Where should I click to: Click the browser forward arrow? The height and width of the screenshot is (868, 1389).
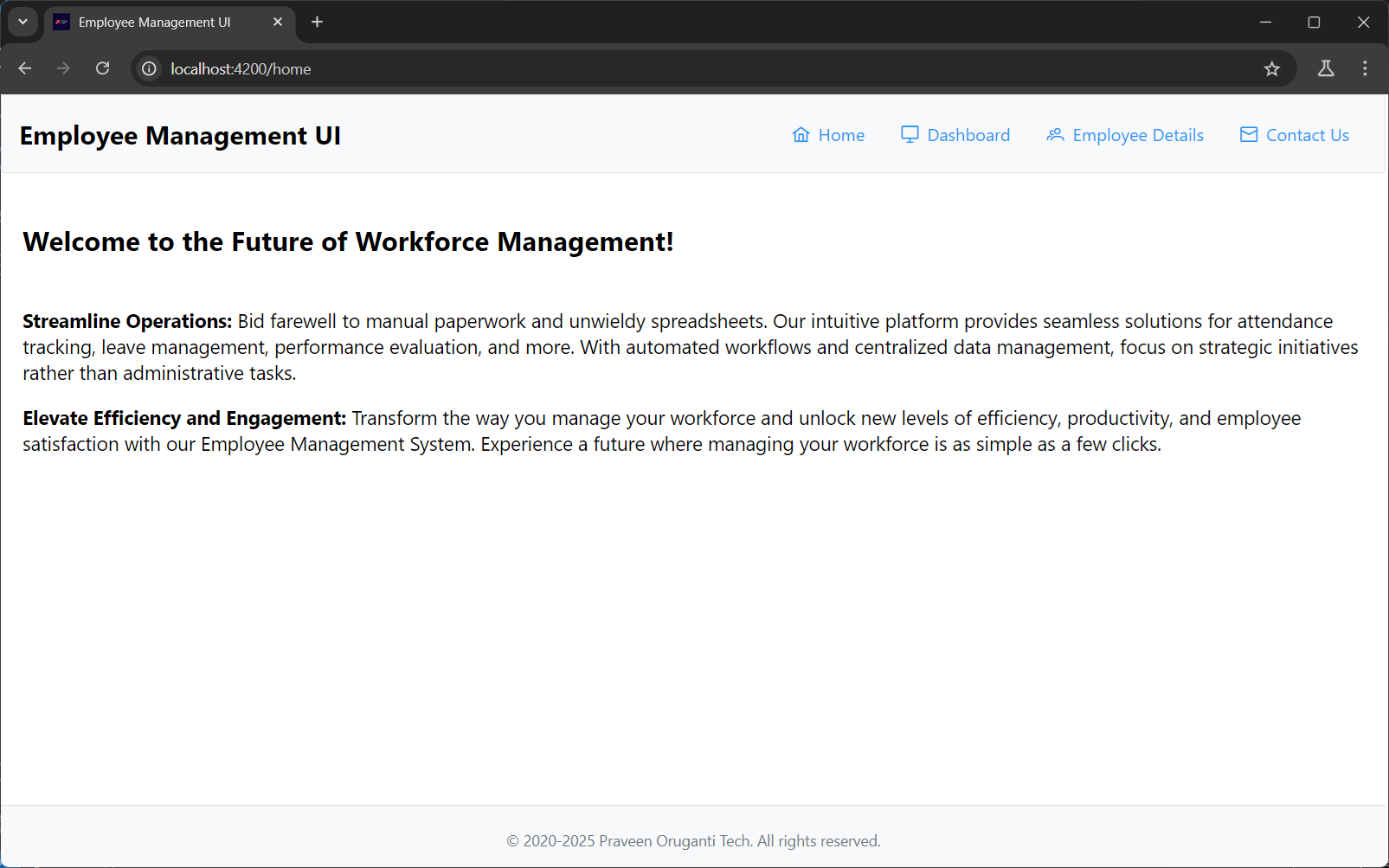pos(63,68)
